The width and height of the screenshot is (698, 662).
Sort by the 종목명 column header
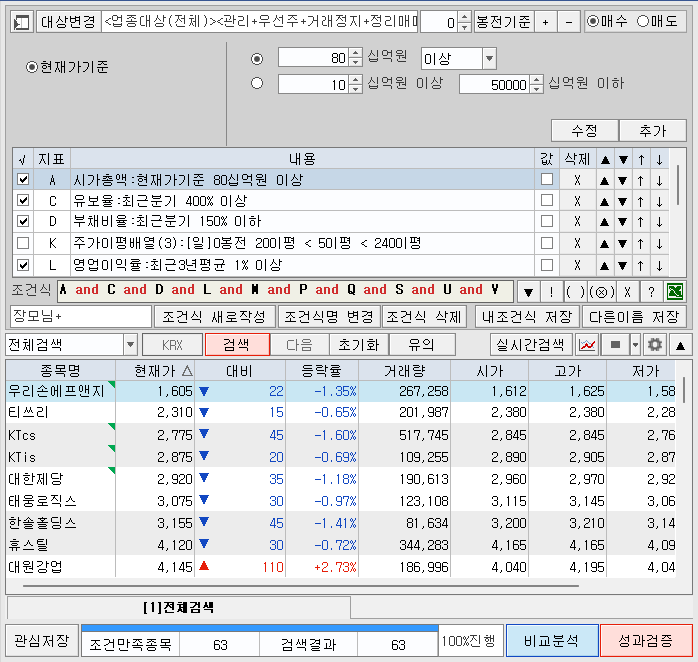point(61,370)
